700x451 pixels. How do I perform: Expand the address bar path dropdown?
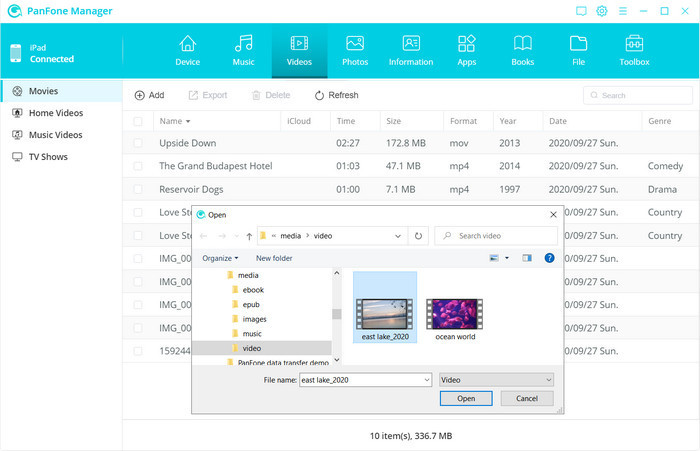[x=398, y=236]
